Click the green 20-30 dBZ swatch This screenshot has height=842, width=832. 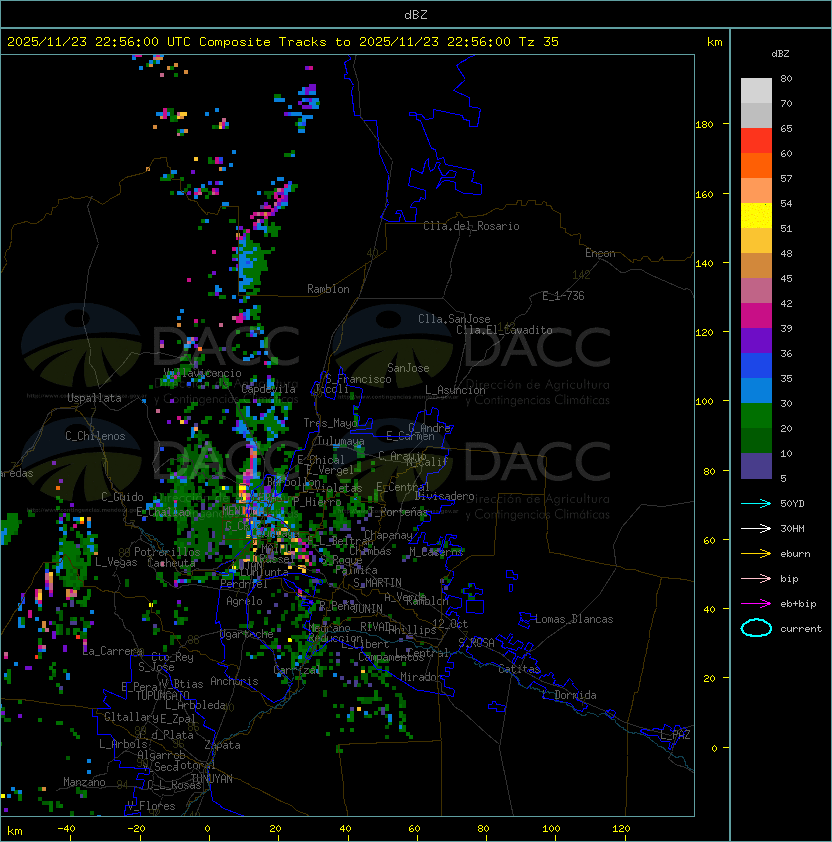(756, 416)
